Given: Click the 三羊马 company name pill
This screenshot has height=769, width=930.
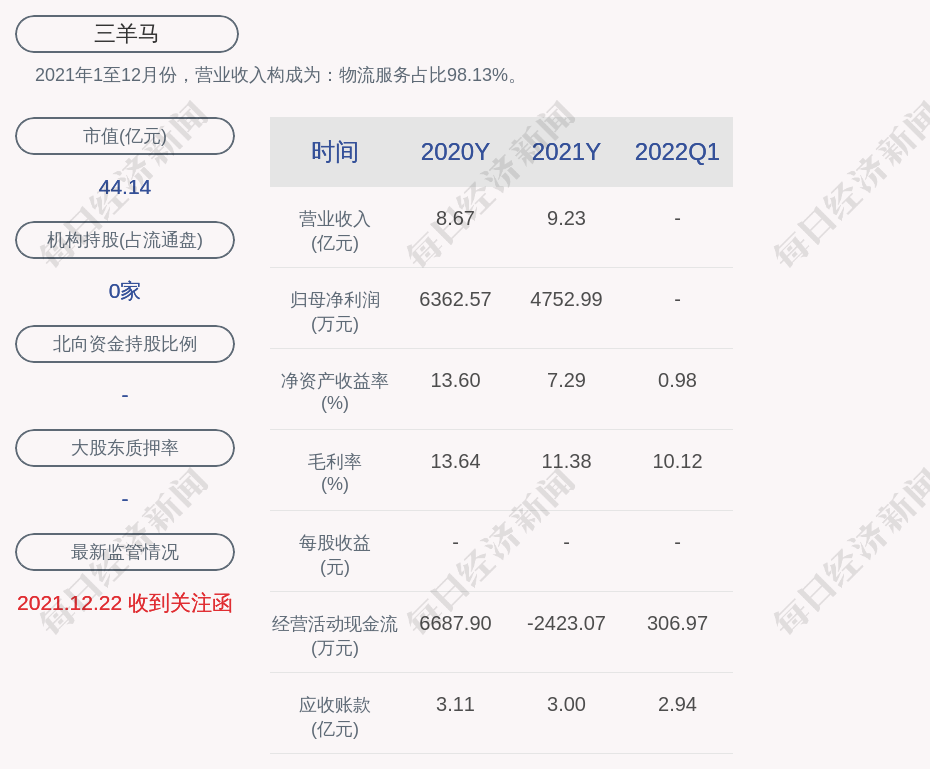Looking at the screenshot, I should click(126, 34).
